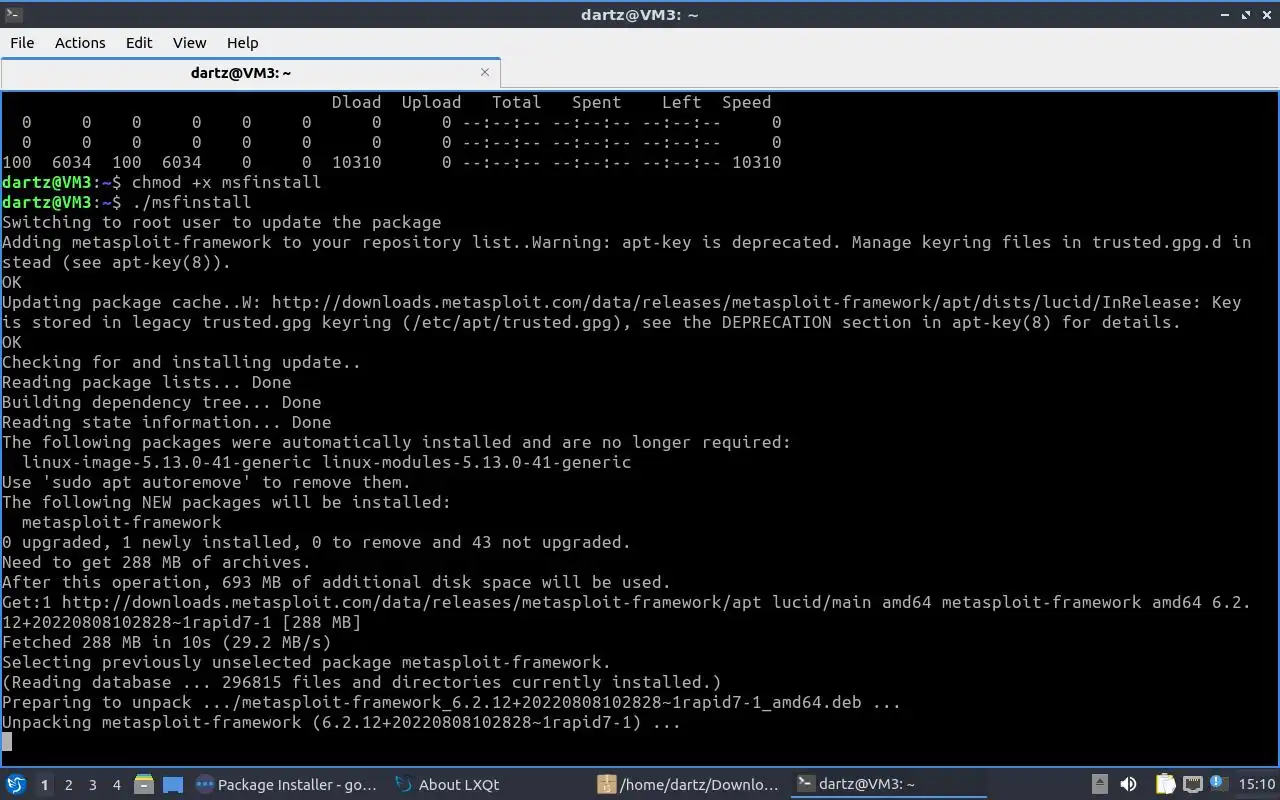Click the terminal cursor block

[7, 742]
